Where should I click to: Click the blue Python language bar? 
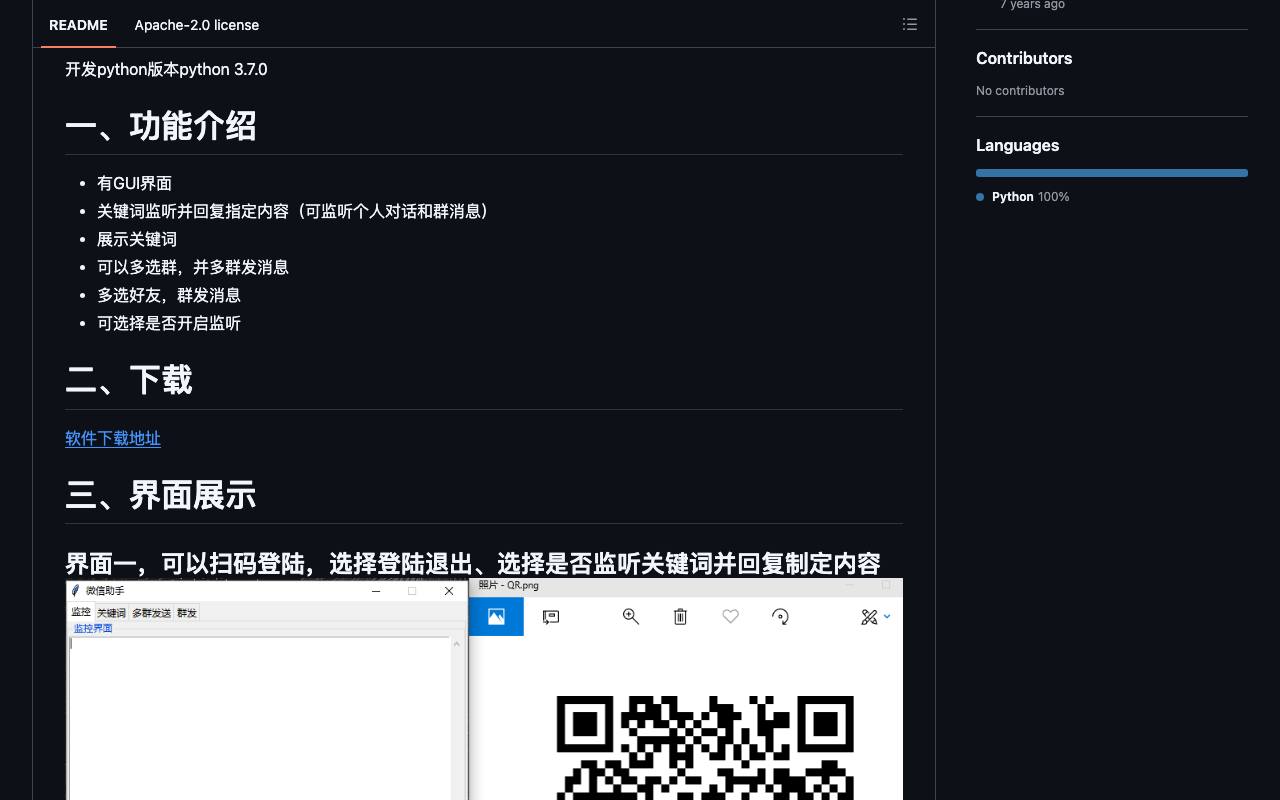[x=1112, y=173]
